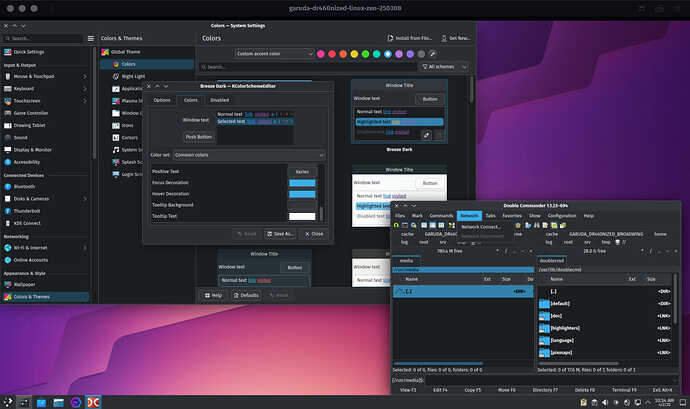The image size is (690, 409).
Task: Click Delete F8 button in Double Commander
Action: tap(584, 390)
